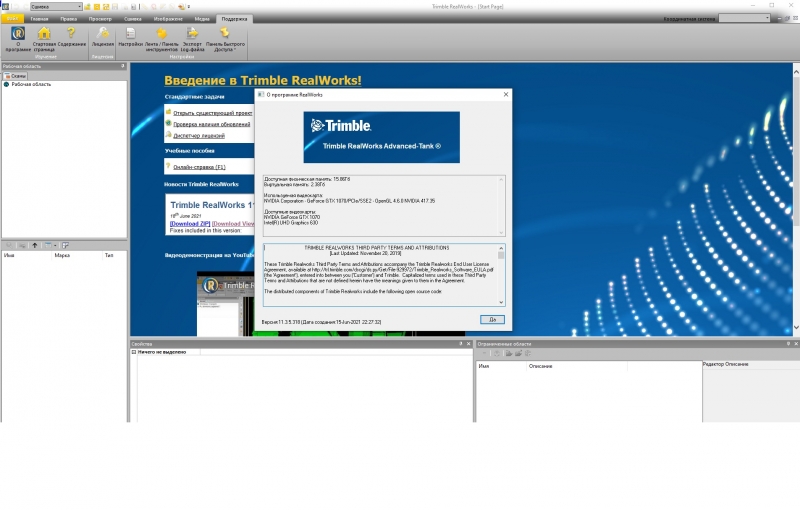
Task: Close the Ограниченные области panel
Action: click(796, 344)
